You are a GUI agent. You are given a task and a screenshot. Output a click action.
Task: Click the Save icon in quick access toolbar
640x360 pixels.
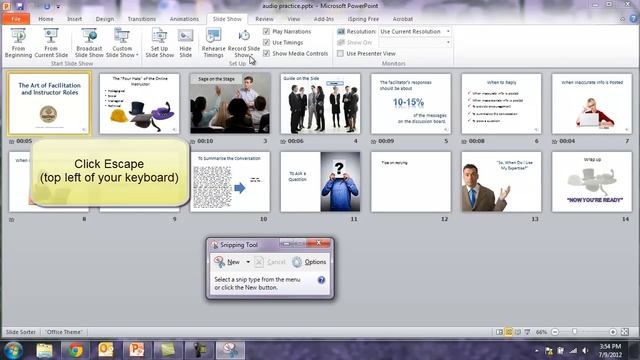point(20,6)
